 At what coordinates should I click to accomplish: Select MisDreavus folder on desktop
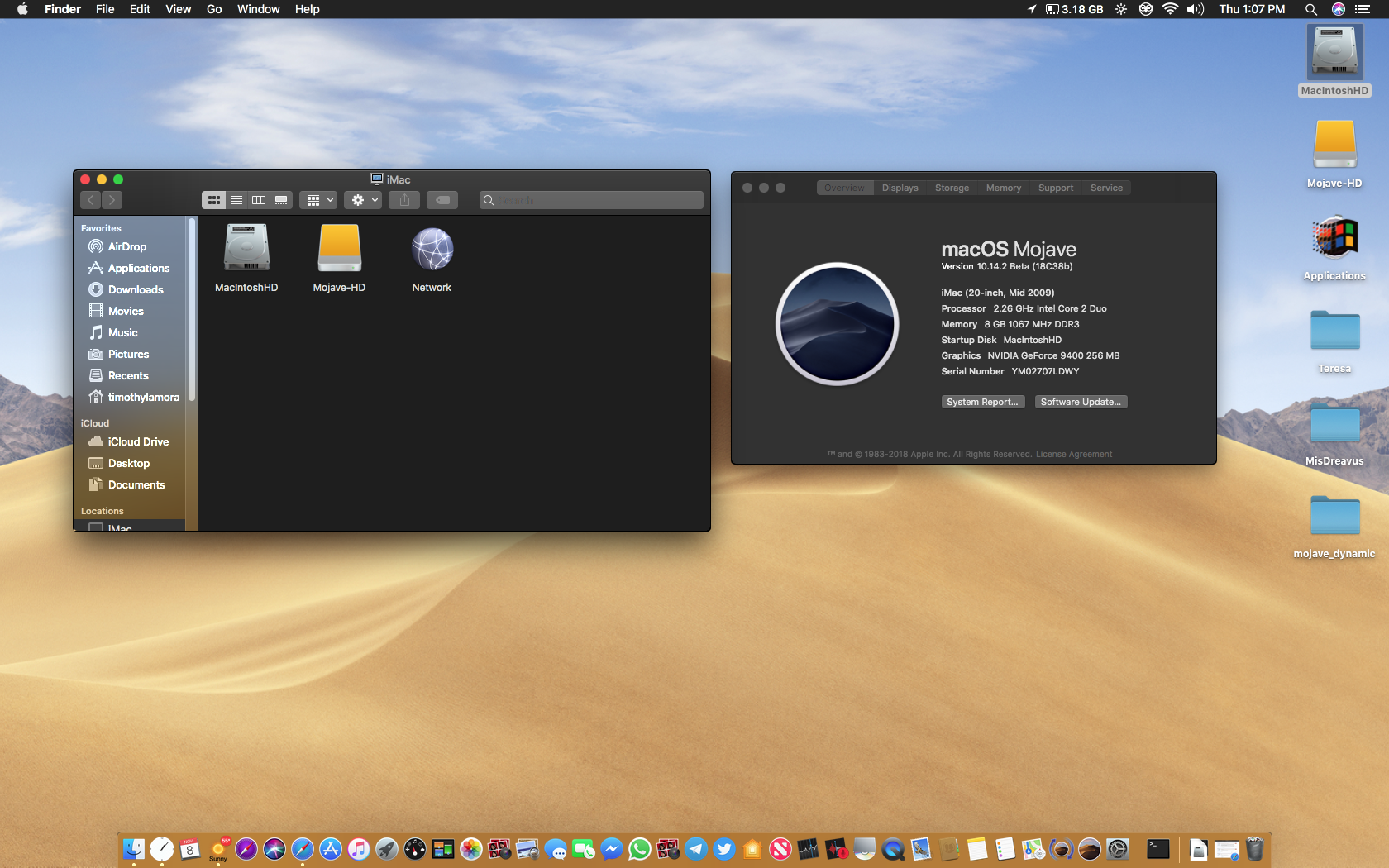click(x=1334, y=433)
